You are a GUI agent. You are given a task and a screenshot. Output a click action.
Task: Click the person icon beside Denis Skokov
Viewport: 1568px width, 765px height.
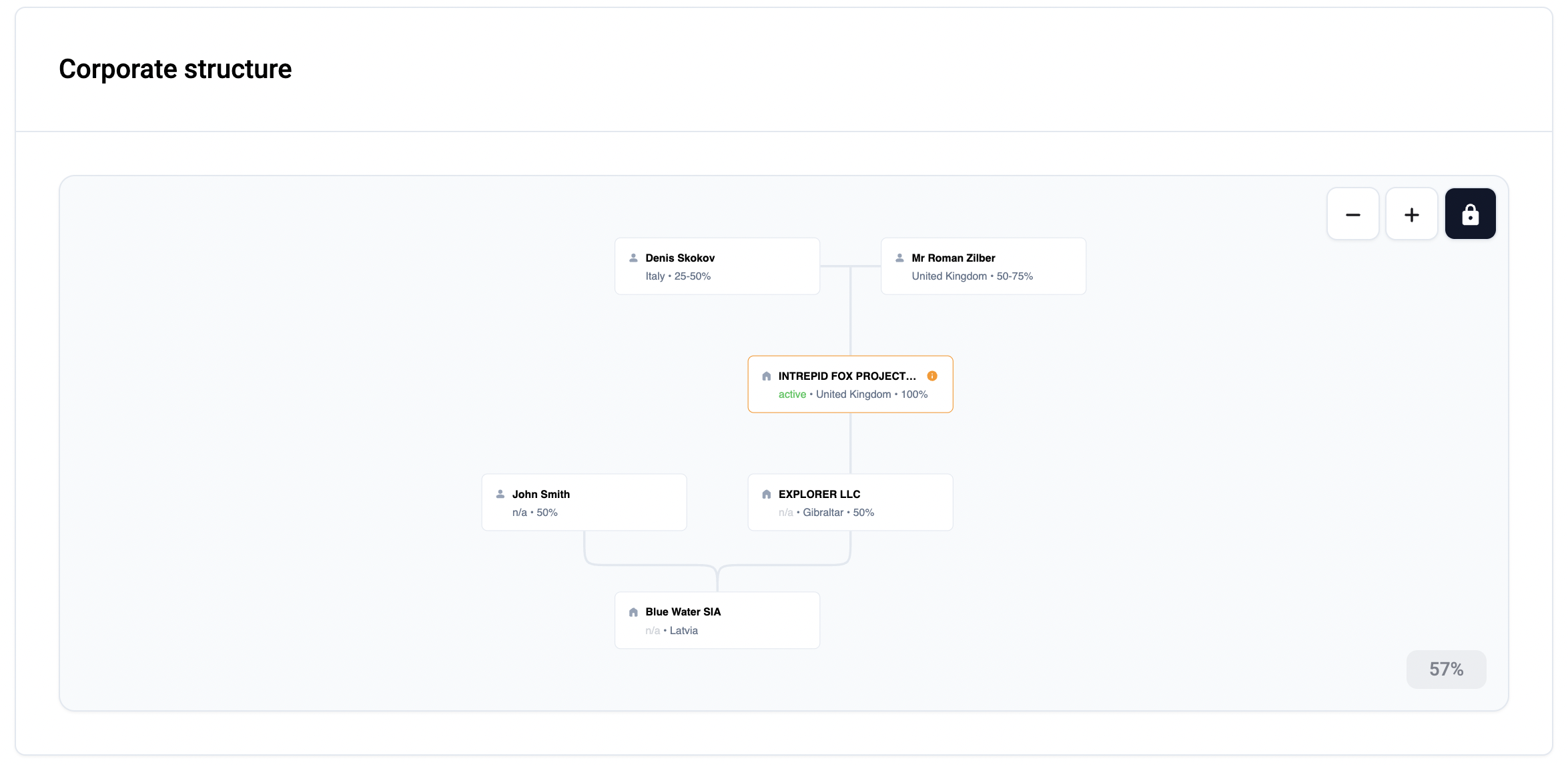point(633,258)
